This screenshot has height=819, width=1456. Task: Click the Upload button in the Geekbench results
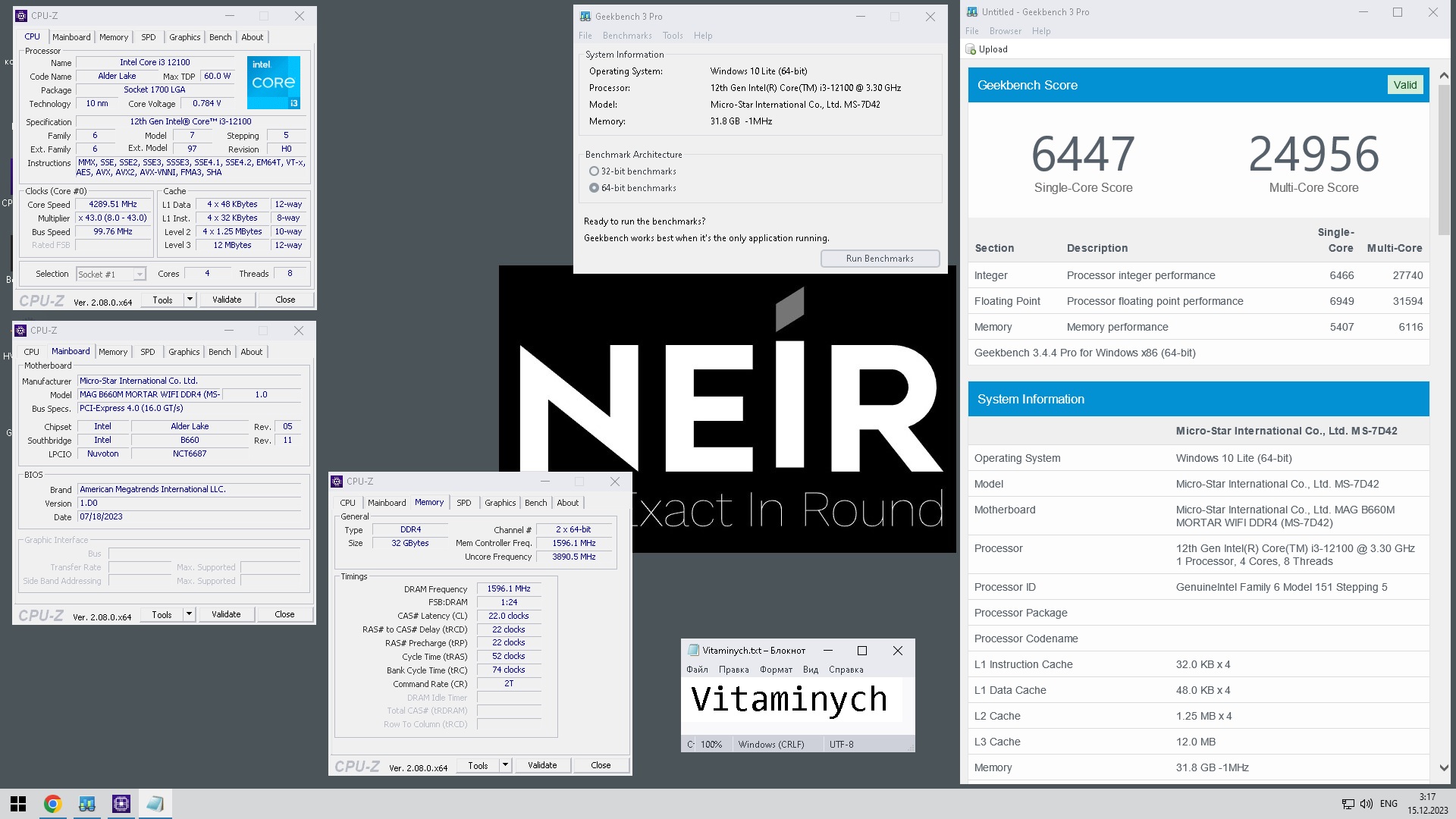(987, 49)
